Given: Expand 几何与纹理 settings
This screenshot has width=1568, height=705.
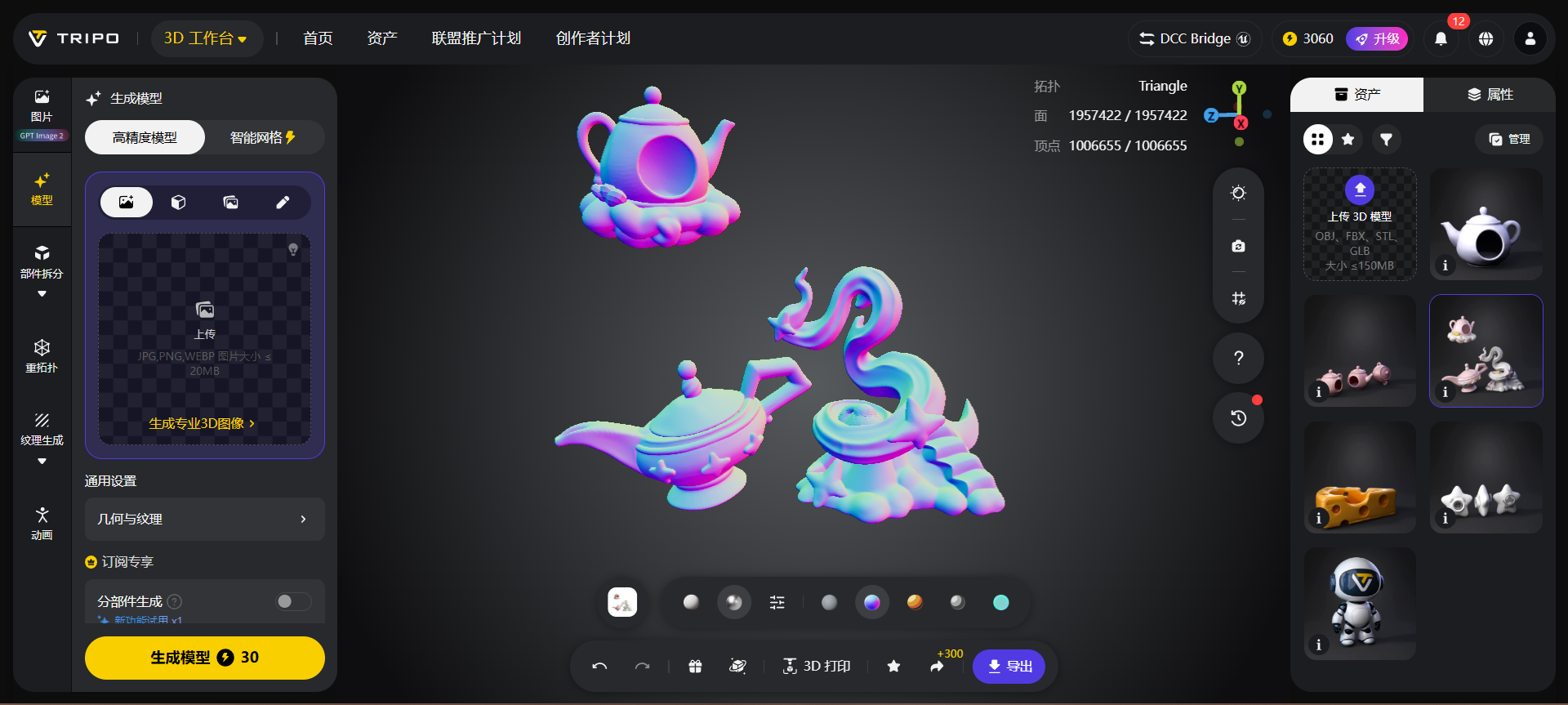Looking at the screenshot, I should [204, 519].
